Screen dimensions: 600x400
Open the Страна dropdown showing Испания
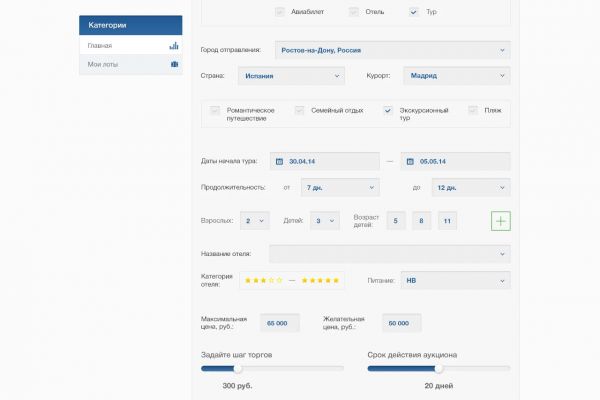click(x=291, y=76)
